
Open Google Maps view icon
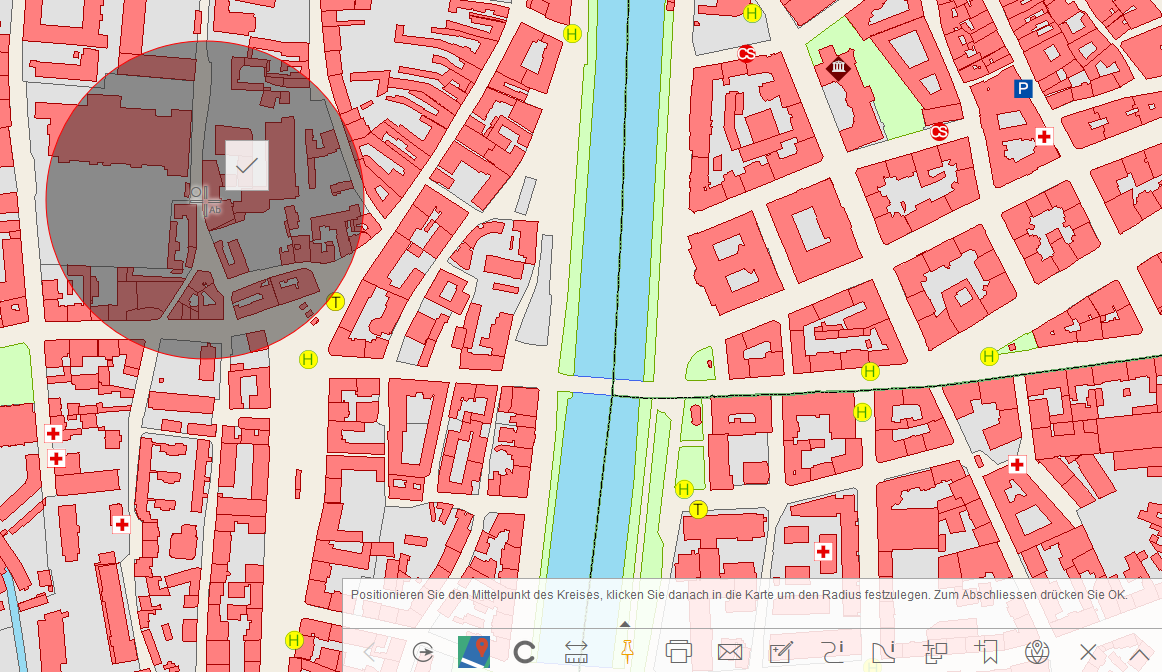(473, 652)
